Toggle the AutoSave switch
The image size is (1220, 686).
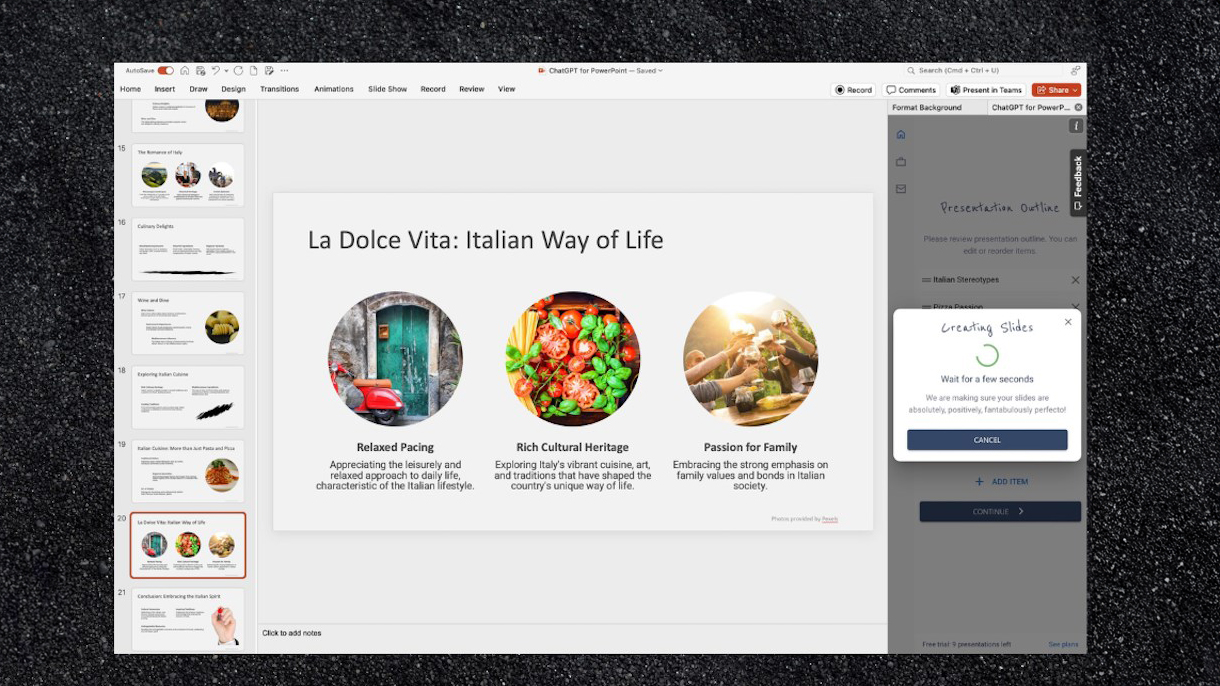pyautogui.click(x=165, y=71)
